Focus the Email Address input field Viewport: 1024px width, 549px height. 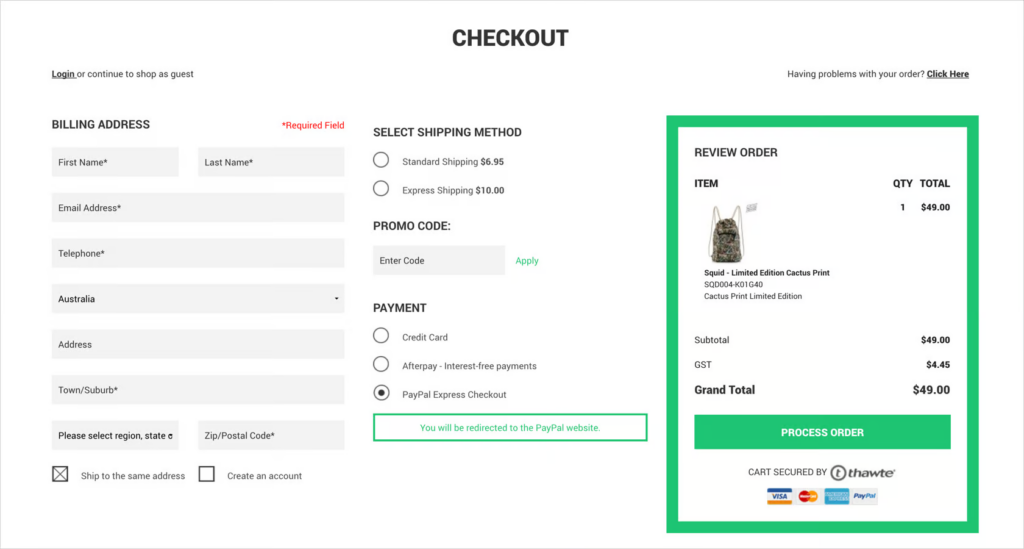click(x=198, y=208)
